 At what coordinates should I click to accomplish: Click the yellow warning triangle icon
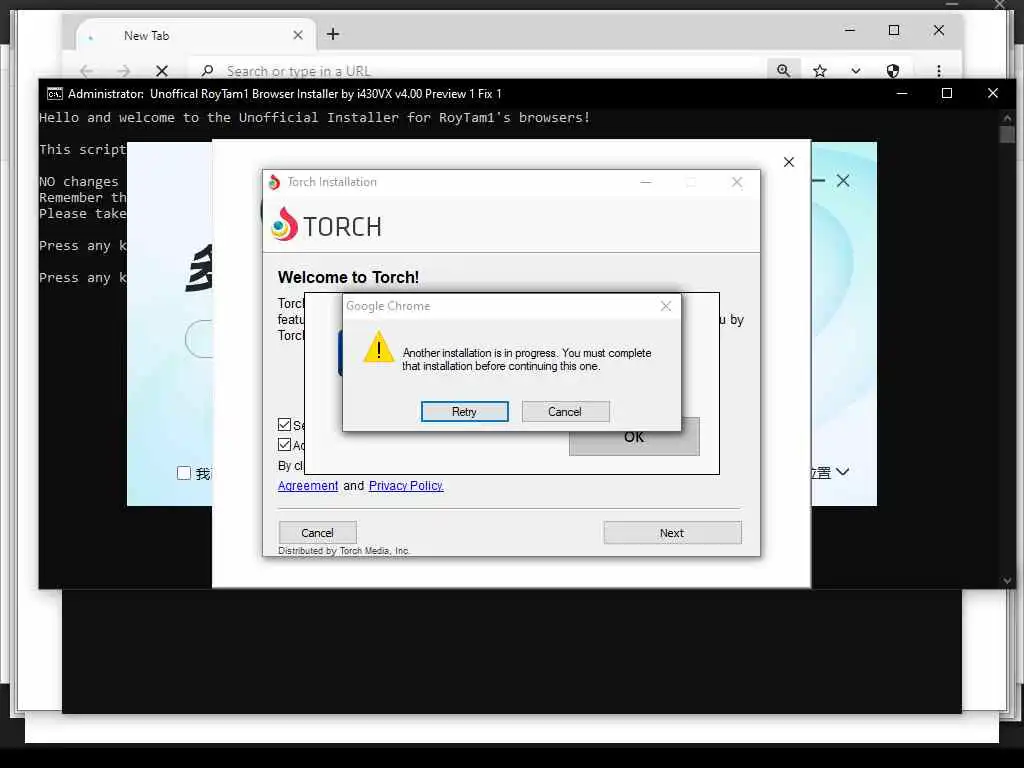click(x=379, y=347)
